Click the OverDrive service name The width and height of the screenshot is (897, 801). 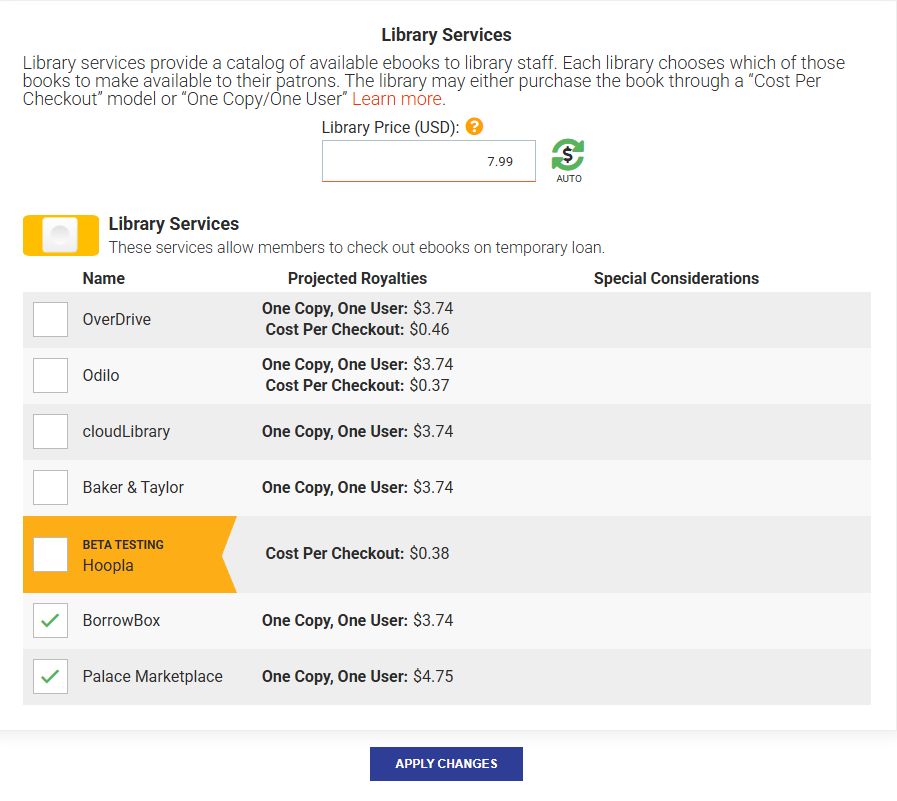coord(117,319)
